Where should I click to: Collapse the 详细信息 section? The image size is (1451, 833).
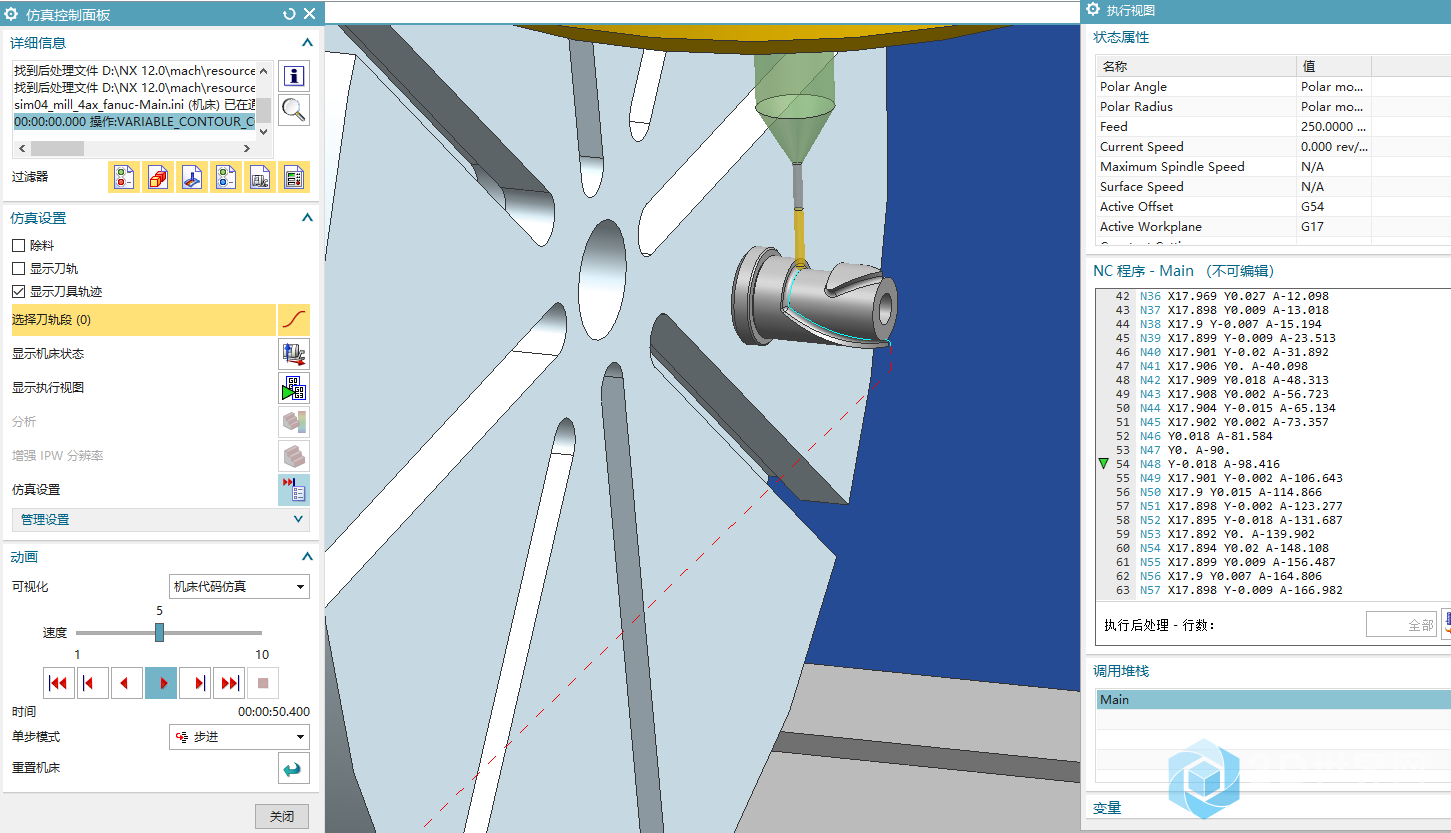point(307,43)
